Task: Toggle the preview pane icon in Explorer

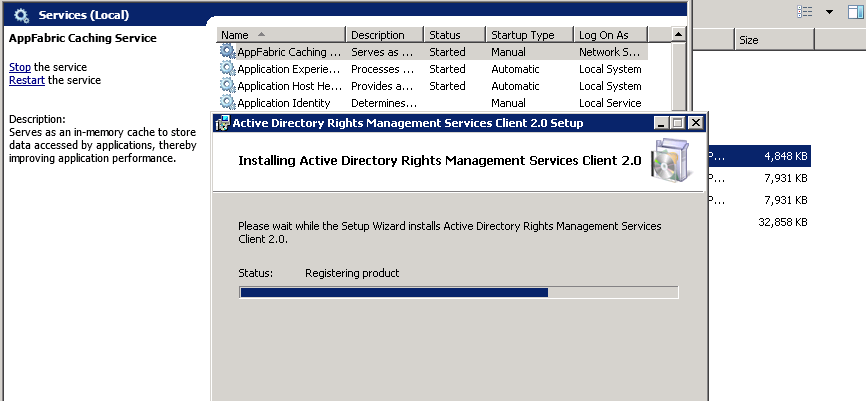Action: click(x=856, y=12)
